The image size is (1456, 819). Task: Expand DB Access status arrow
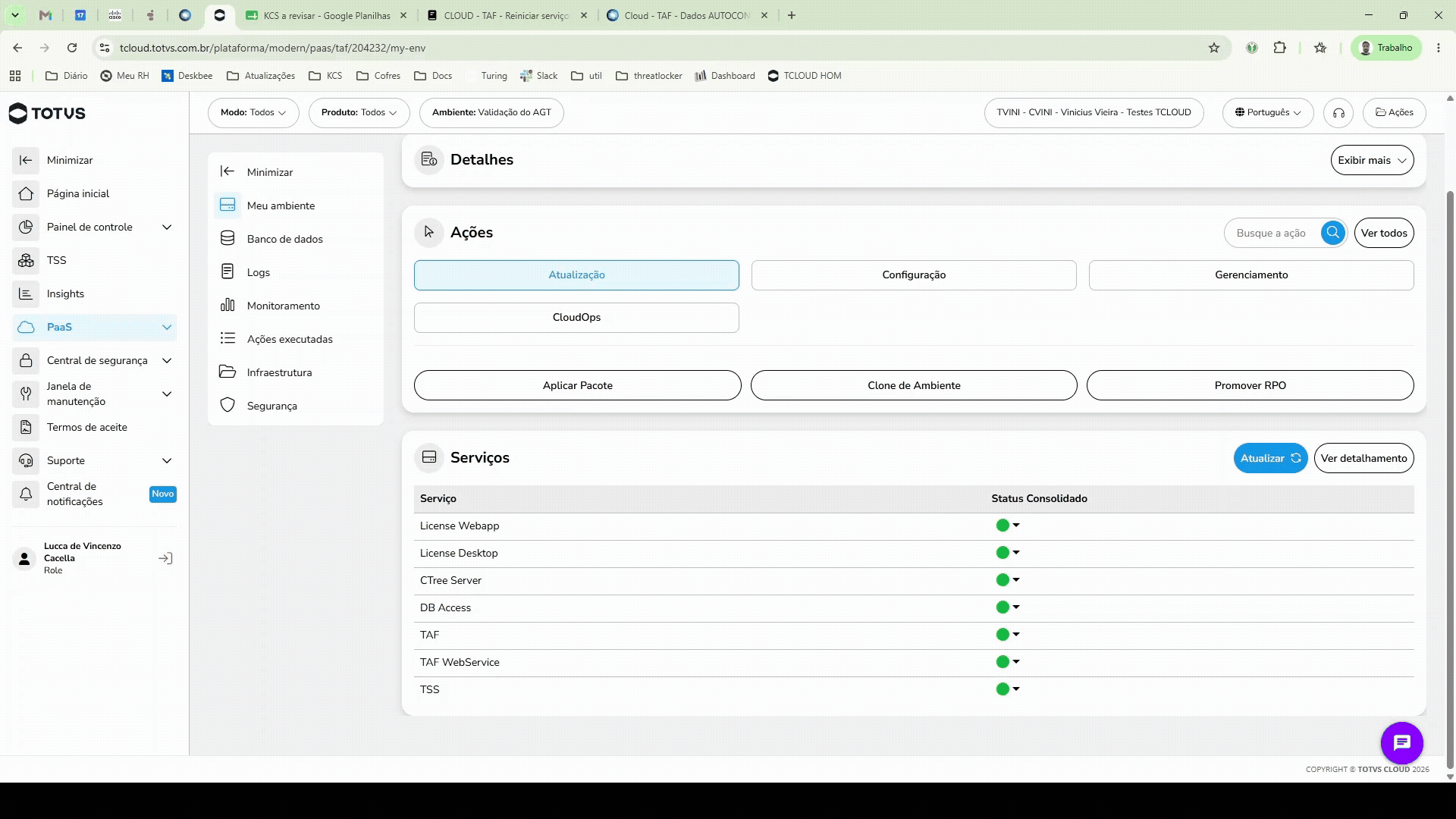pos(1016,607)
